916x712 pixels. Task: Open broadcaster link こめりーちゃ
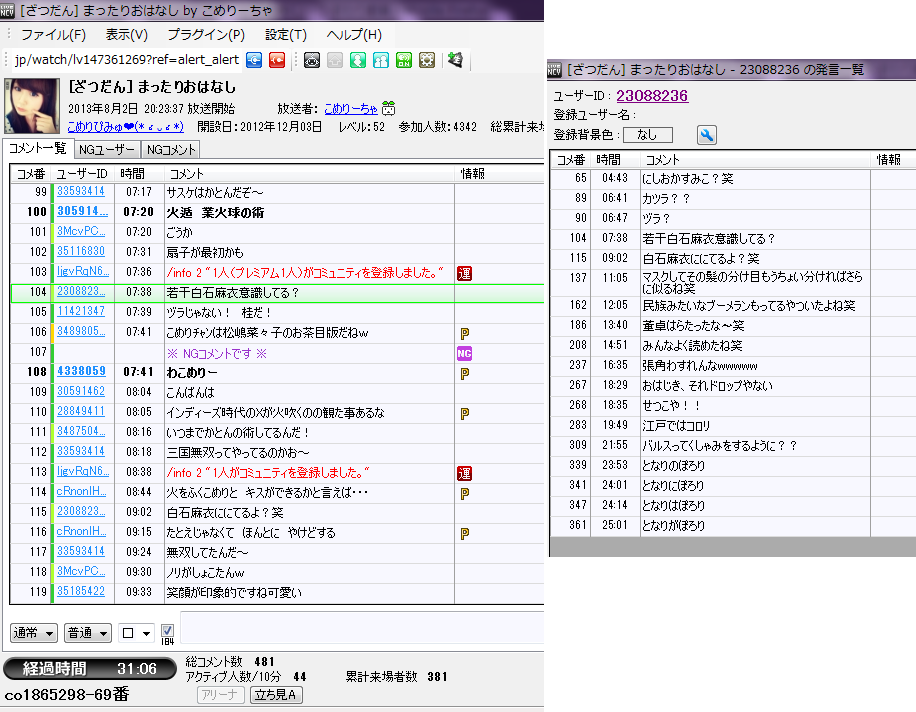(351, 108)
